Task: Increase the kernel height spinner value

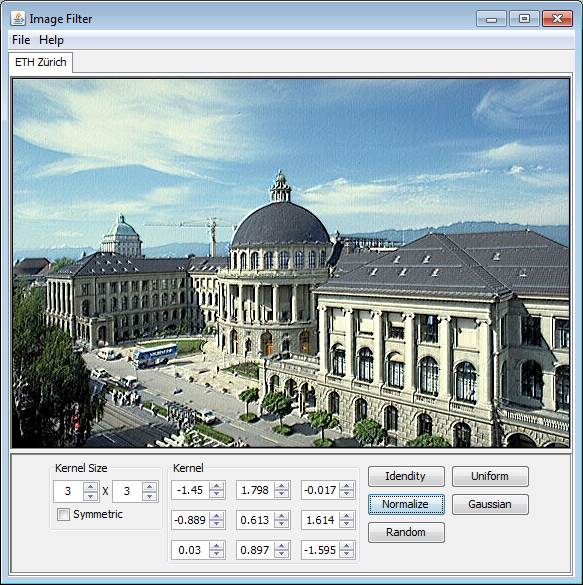Action: click(150, 487)
